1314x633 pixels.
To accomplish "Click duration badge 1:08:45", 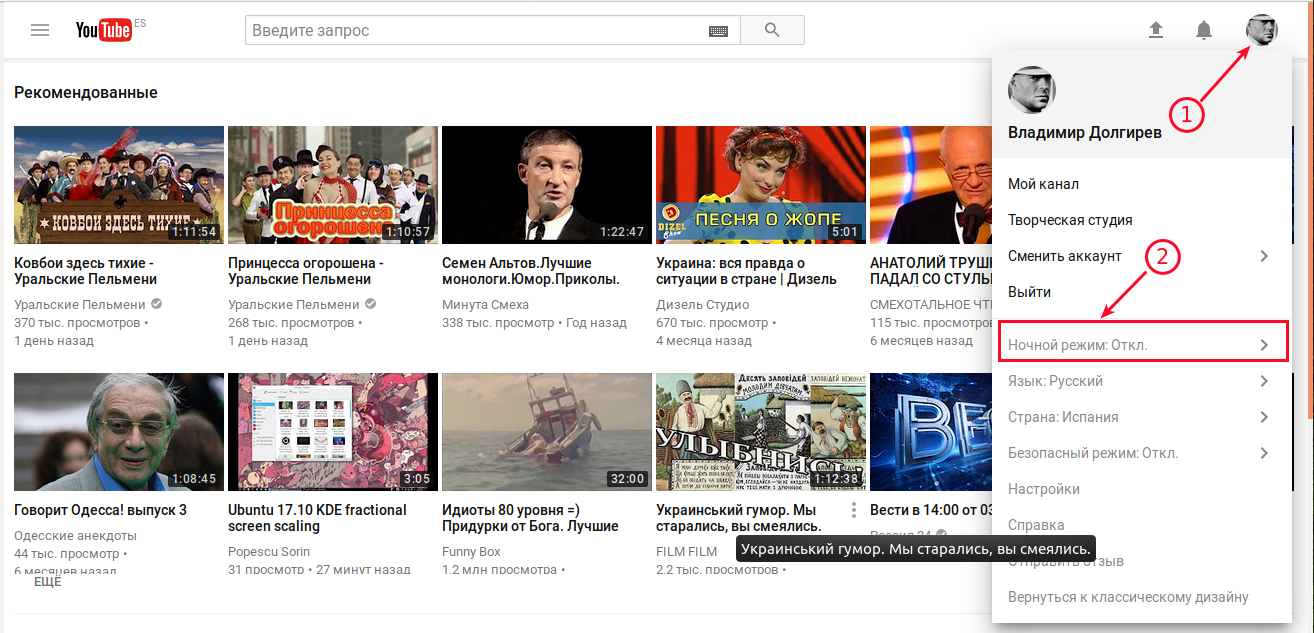I will [x=194, y=478].
